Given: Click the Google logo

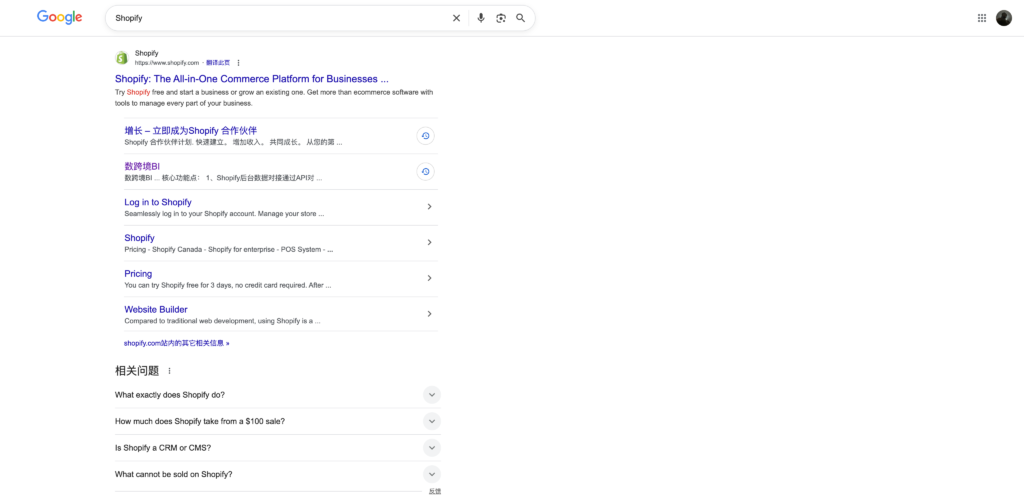Looking at the screenshot, I should [x=59, y=17].
